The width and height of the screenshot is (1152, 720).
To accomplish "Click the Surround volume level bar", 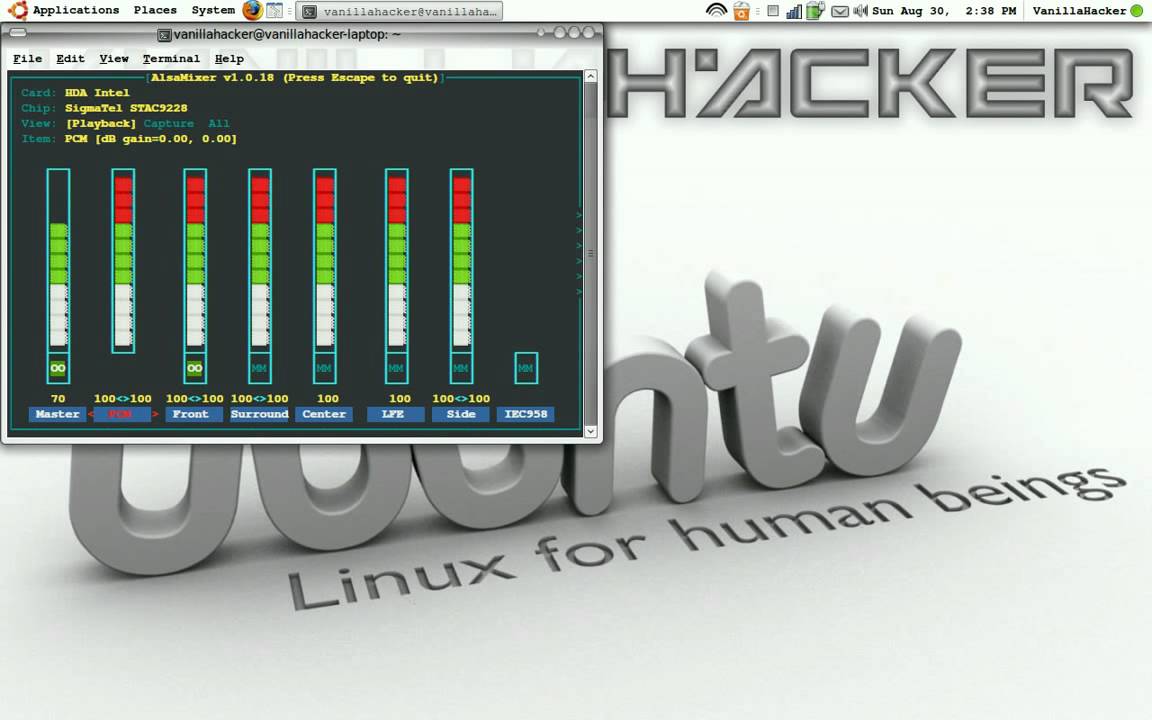I will tap(259, 261).
